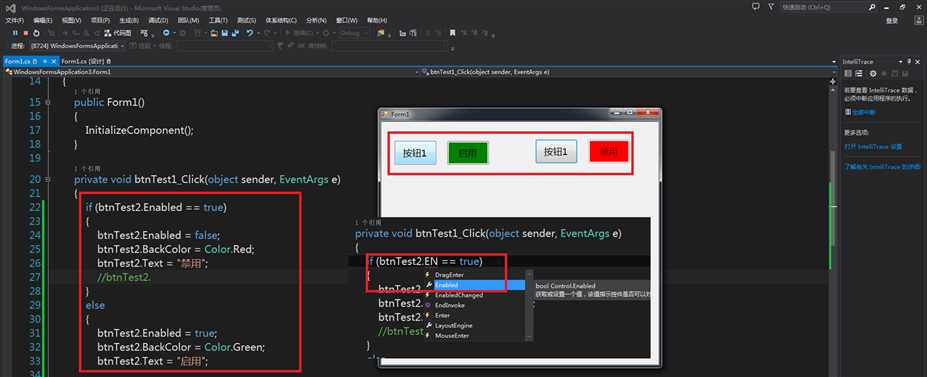927x377 pixels.
Task: Click the account avatar icon beside 登录
Action: [x=919, y=20]
